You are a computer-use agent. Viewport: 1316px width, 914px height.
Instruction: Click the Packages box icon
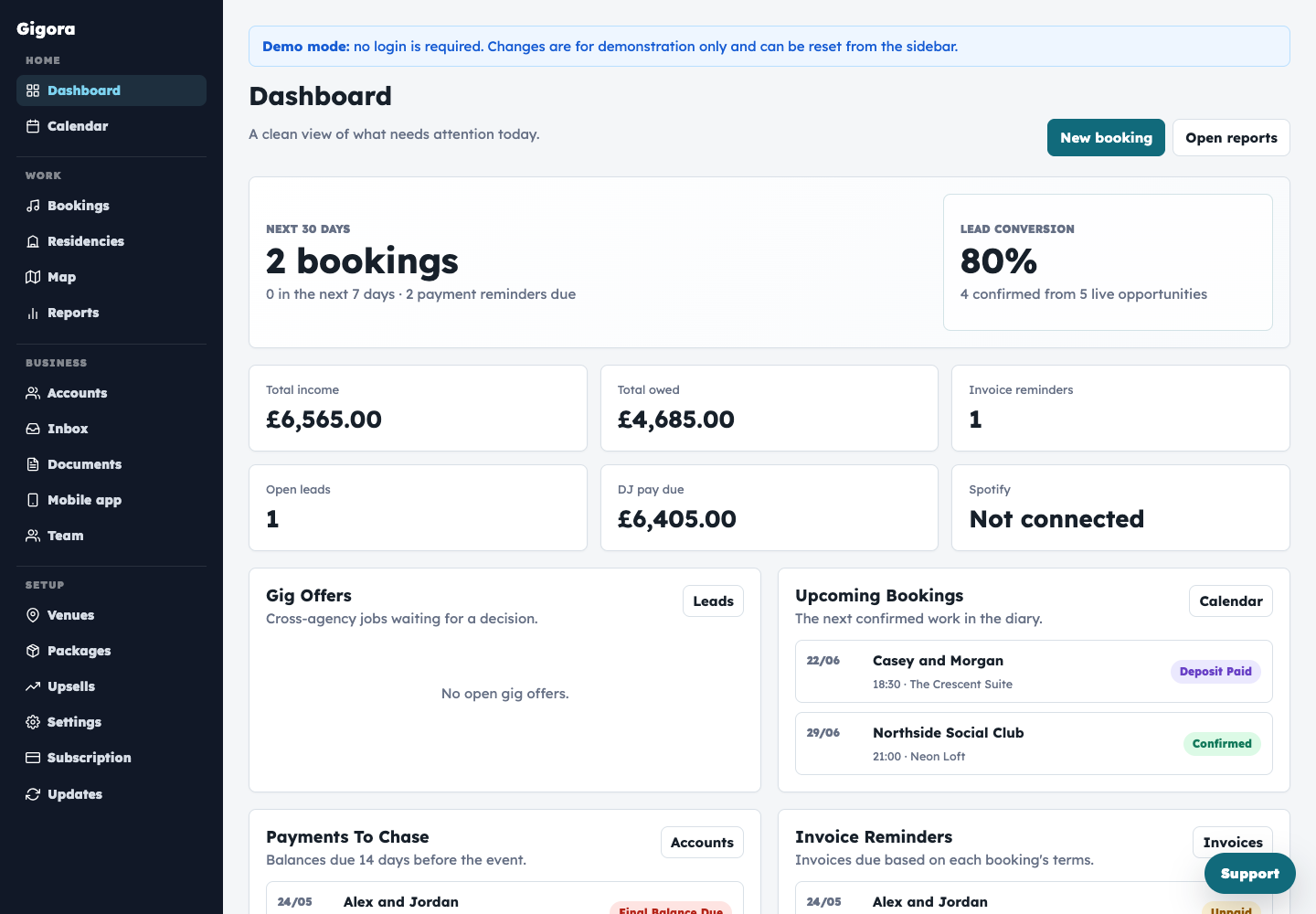click(33, 651)
